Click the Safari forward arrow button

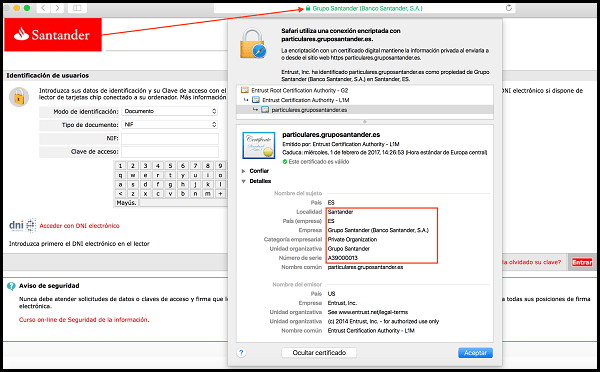point(57,8)
